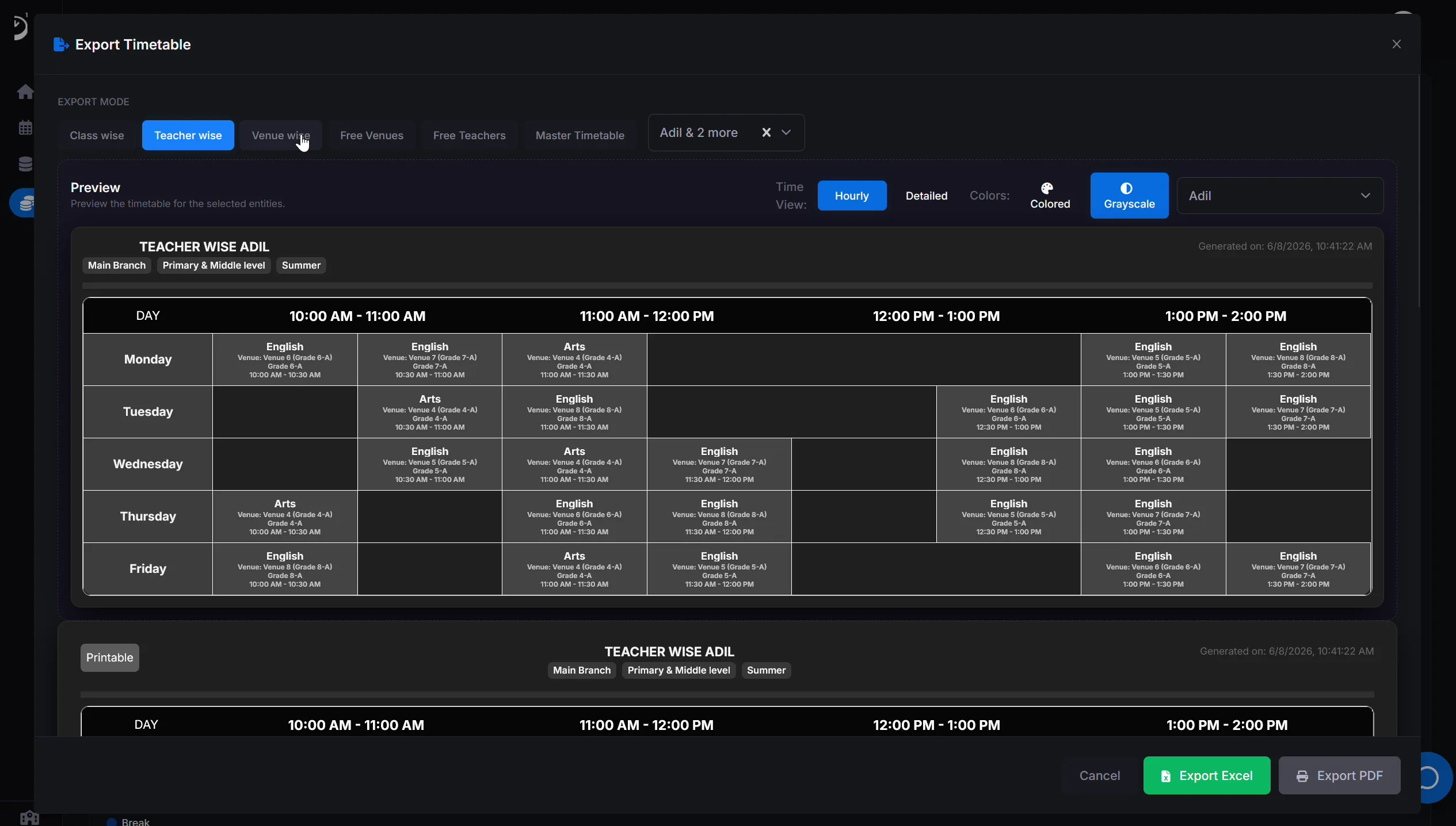Set time view to Detailed
The image size is (1456, 826).
click(926, 196)
